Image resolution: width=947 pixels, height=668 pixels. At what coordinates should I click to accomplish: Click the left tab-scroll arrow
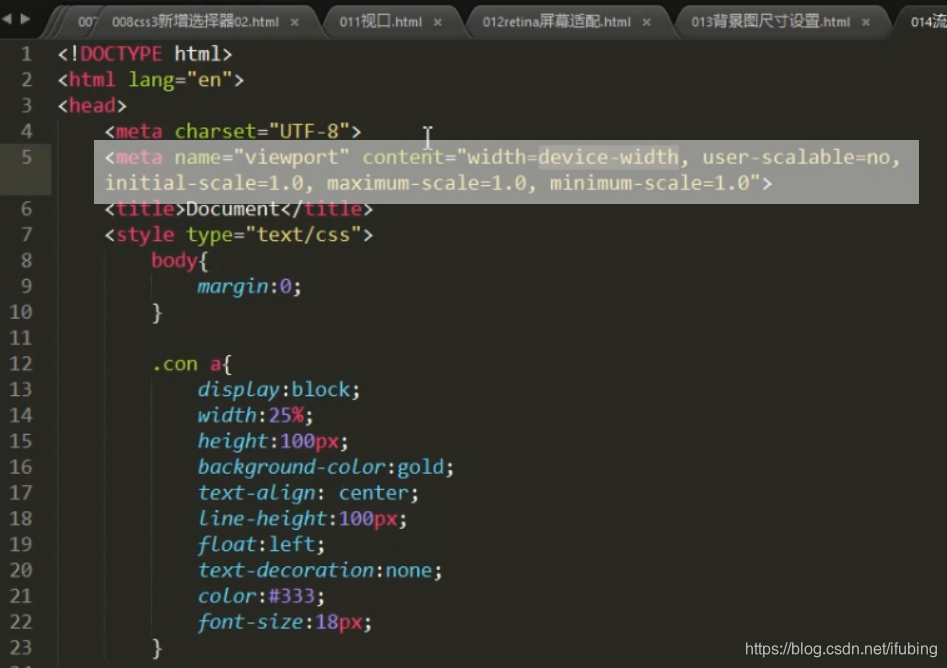tap(7, 19)
